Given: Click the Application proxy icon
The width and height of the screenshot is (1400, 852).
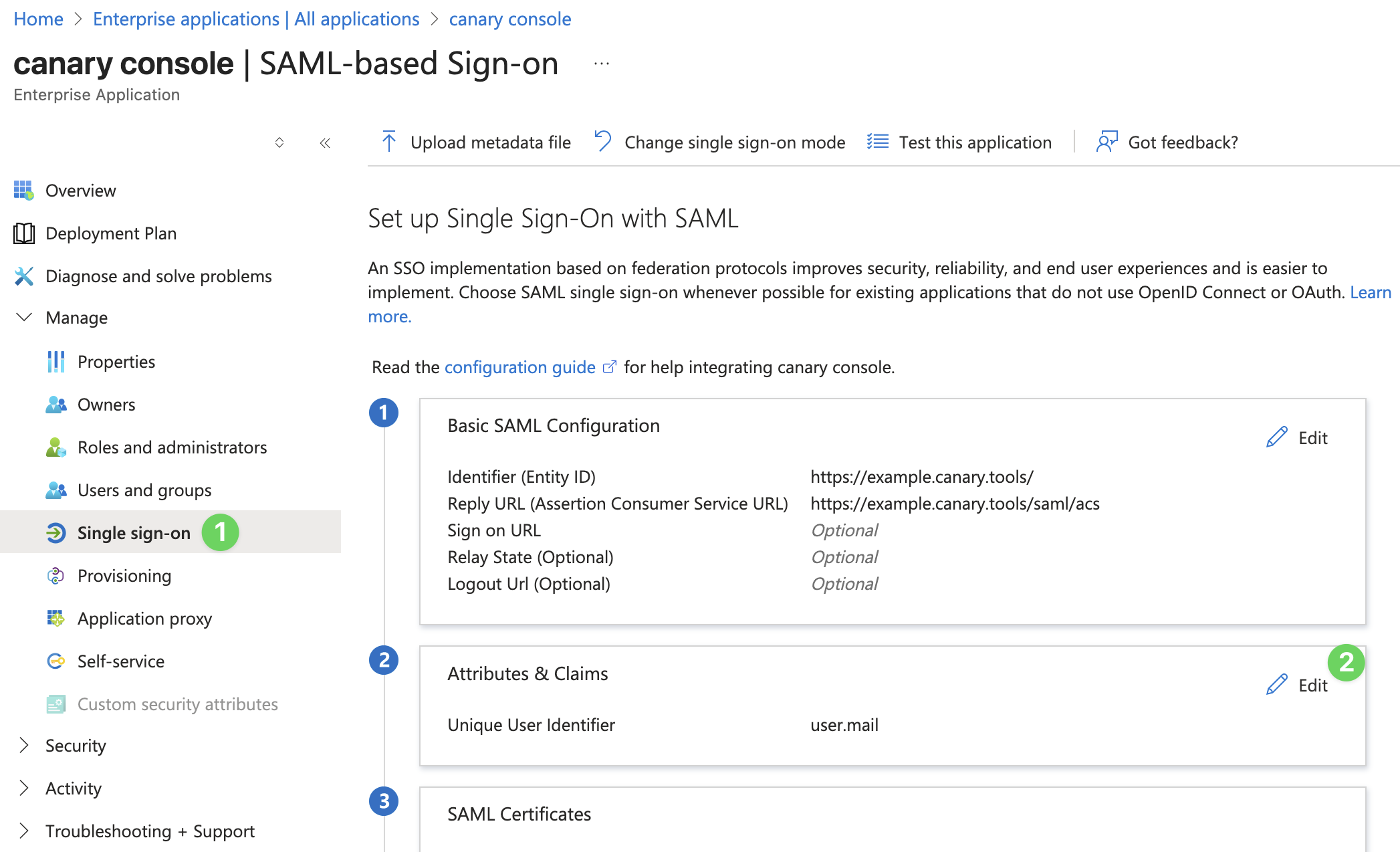Looking at the screenshot, I should click(56, 619).
